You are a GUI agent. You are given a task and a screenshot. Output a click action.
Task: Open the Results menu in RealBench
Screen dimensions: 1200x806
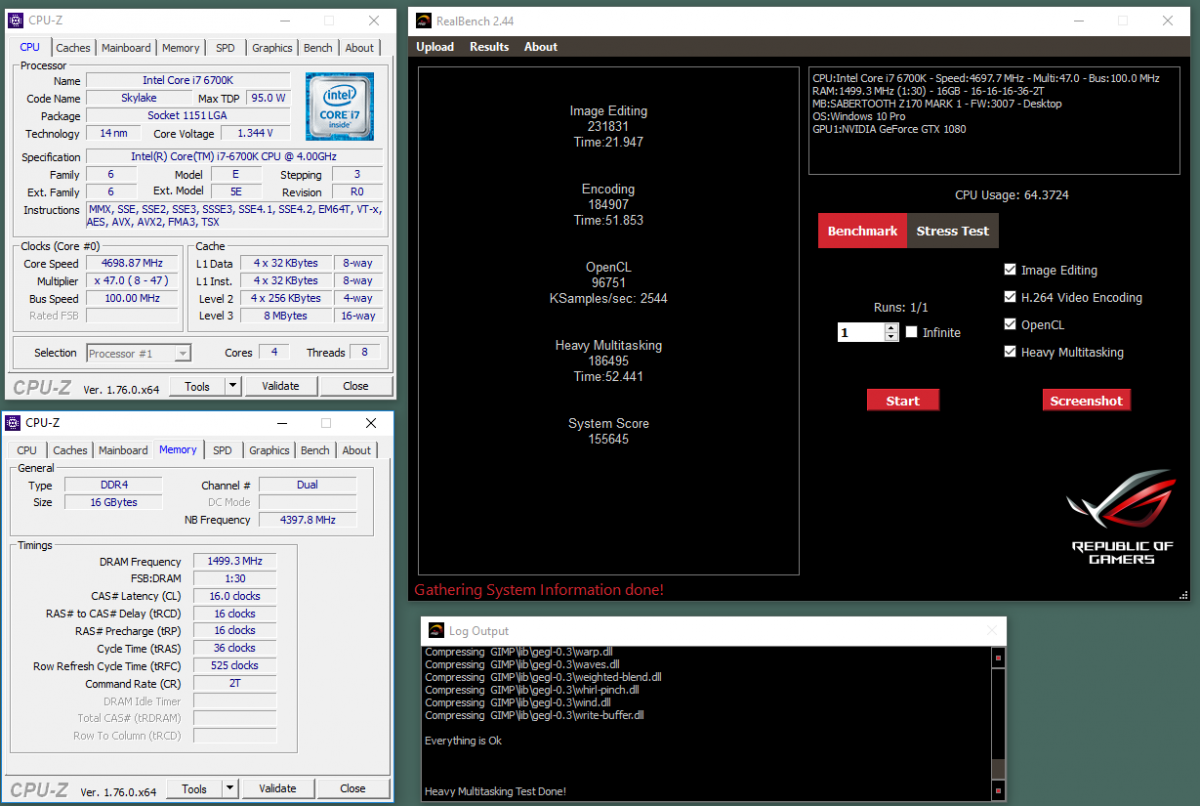[x=489, y=47]
